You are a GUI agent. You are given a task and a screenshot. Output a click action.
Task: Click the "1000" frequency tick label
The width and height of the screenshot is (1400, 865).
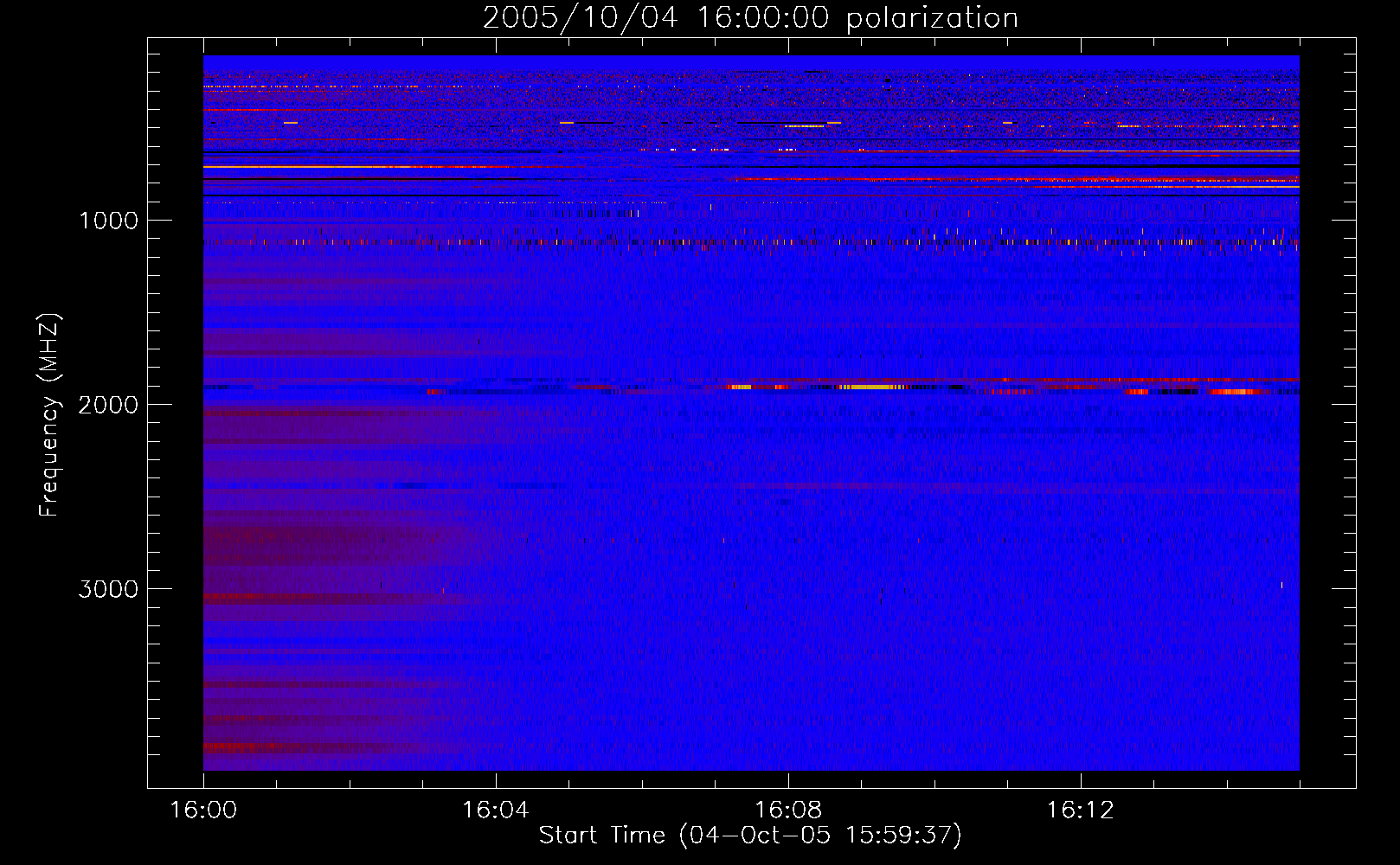click(x=108, y=221)
